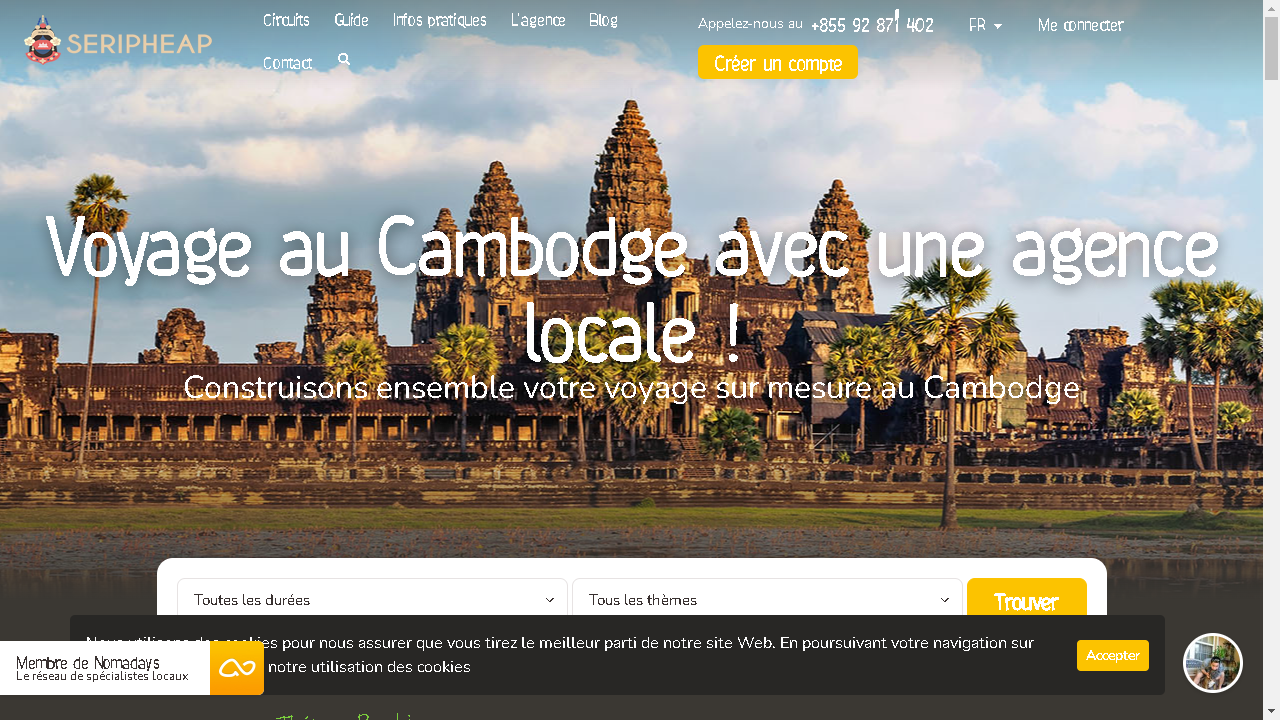Open Infos pratiques
This screenshot has width=1280, height=720.
click(439, 19)
